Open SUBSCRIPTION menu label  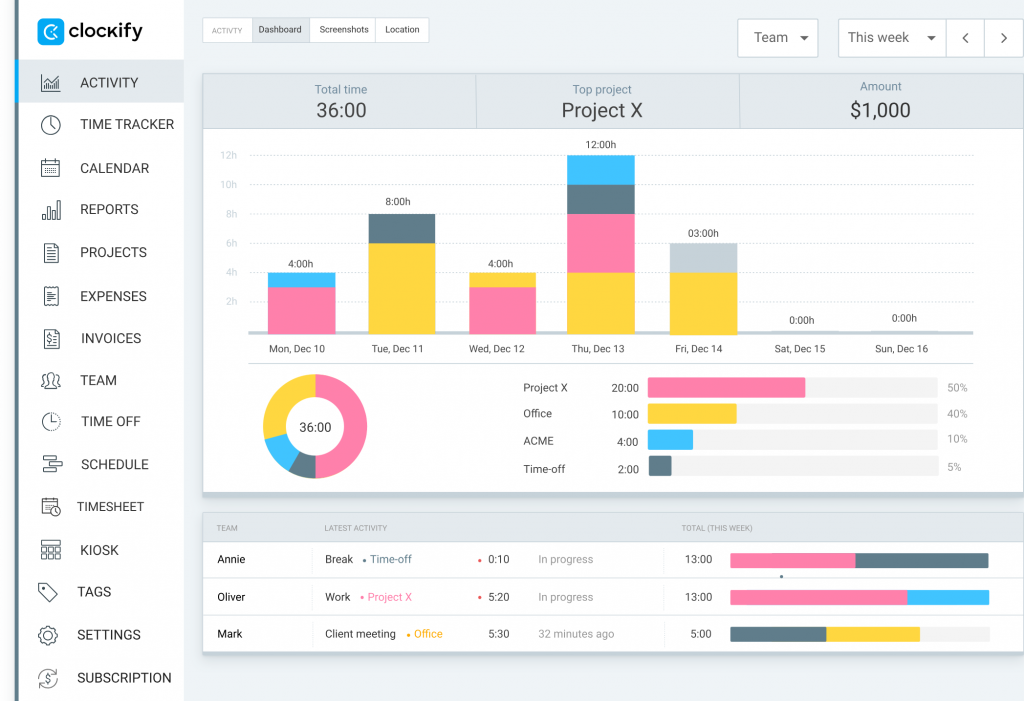[124, 678]
